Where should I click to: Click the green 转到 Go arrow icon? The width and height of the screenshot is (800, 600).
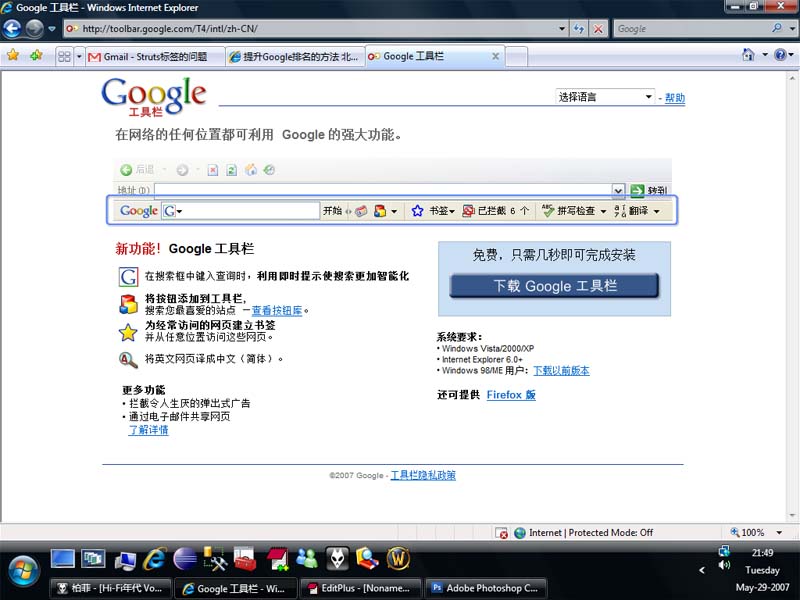point(637,191)
